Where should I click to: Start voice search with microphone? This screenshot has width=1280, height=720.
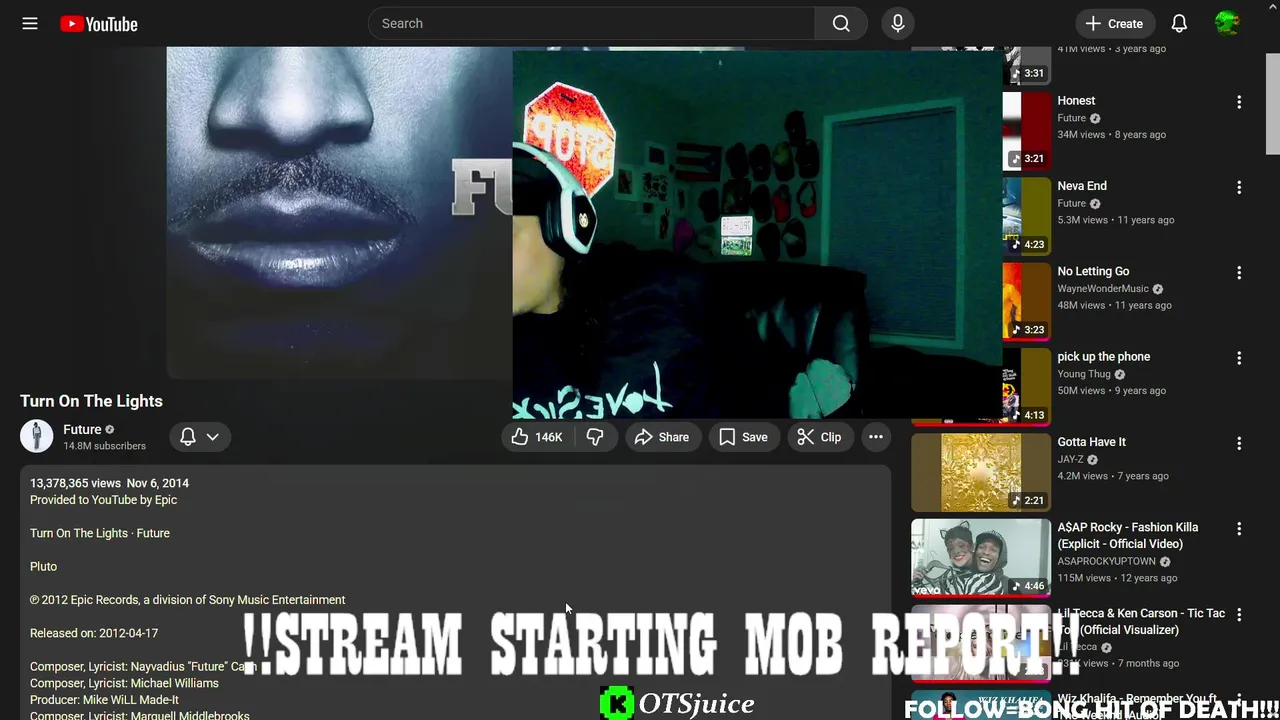tap(897, 23)
